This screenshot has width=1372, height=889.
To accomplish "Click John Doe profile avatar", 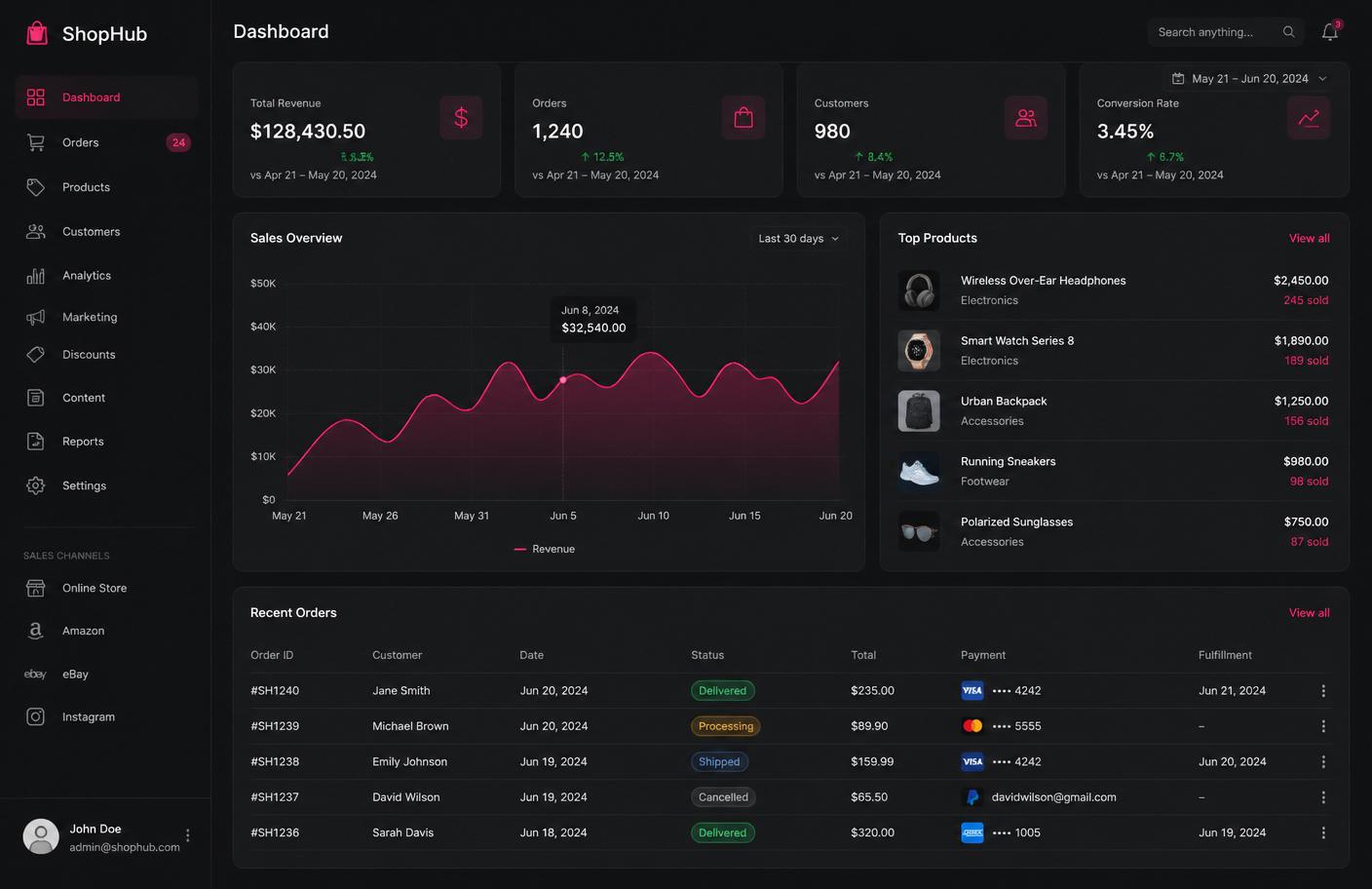I will (x=41, y=836).
